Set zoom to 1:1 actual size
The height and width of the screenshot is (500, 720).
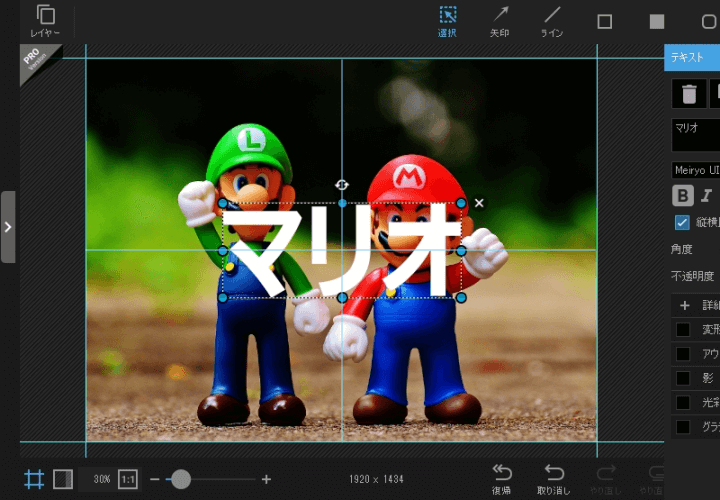pyautogui.click(x=128, y=479)
